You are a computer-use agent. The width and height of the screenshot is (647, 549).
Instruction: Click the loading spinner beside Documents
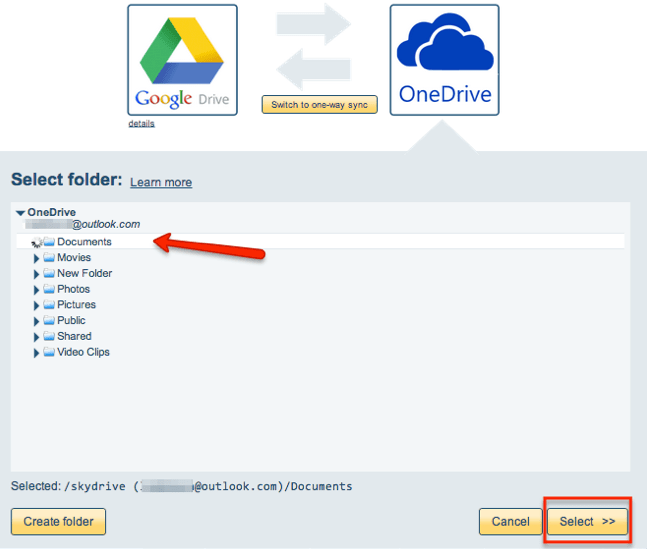(37, 242)
